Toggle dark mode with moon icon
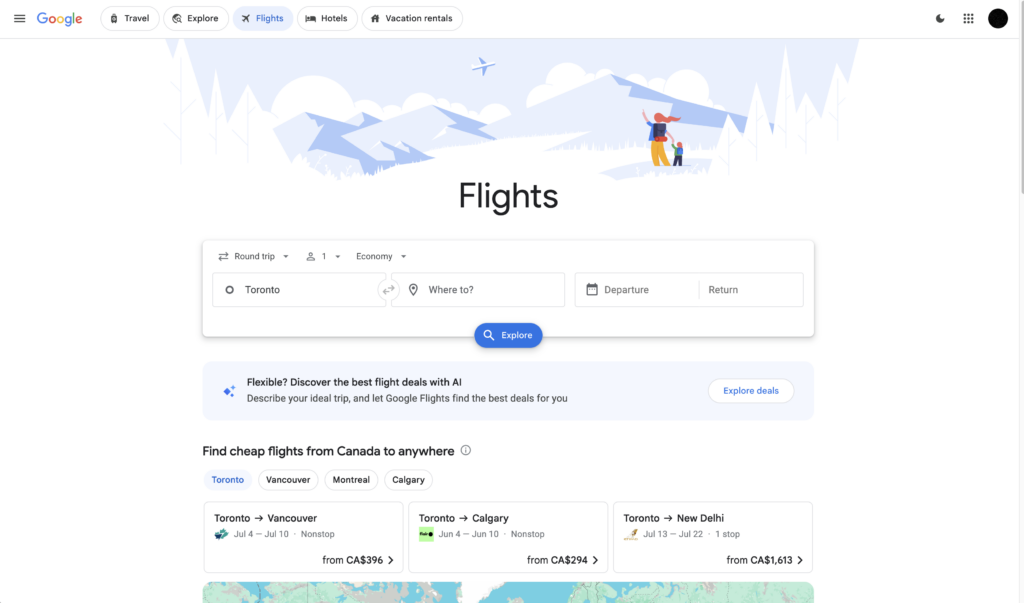Viewport: 1024px width, 603px height. point(940,18)
